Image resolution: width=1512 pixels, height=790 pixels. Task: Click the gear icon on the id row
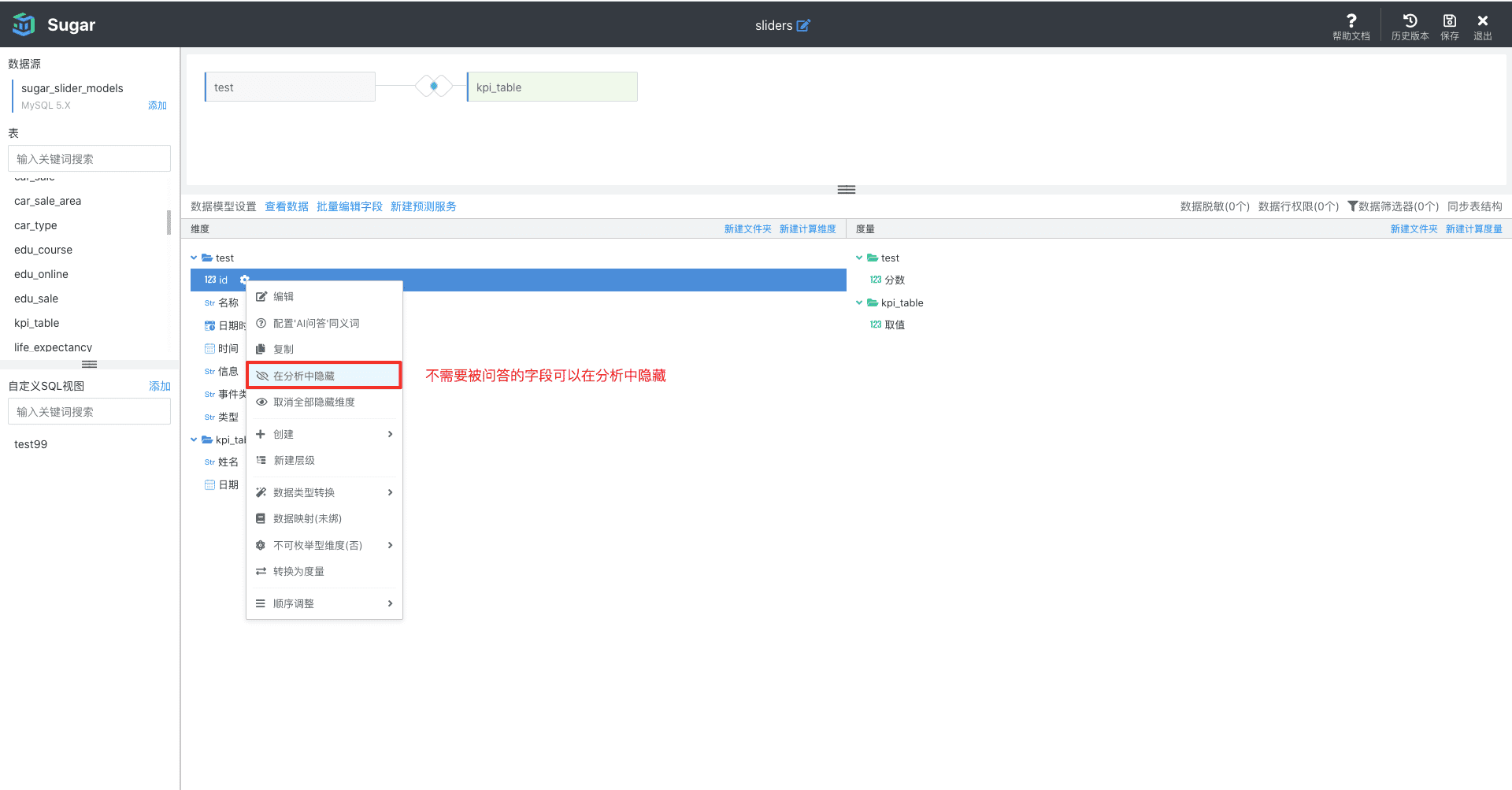coord(244,280)
